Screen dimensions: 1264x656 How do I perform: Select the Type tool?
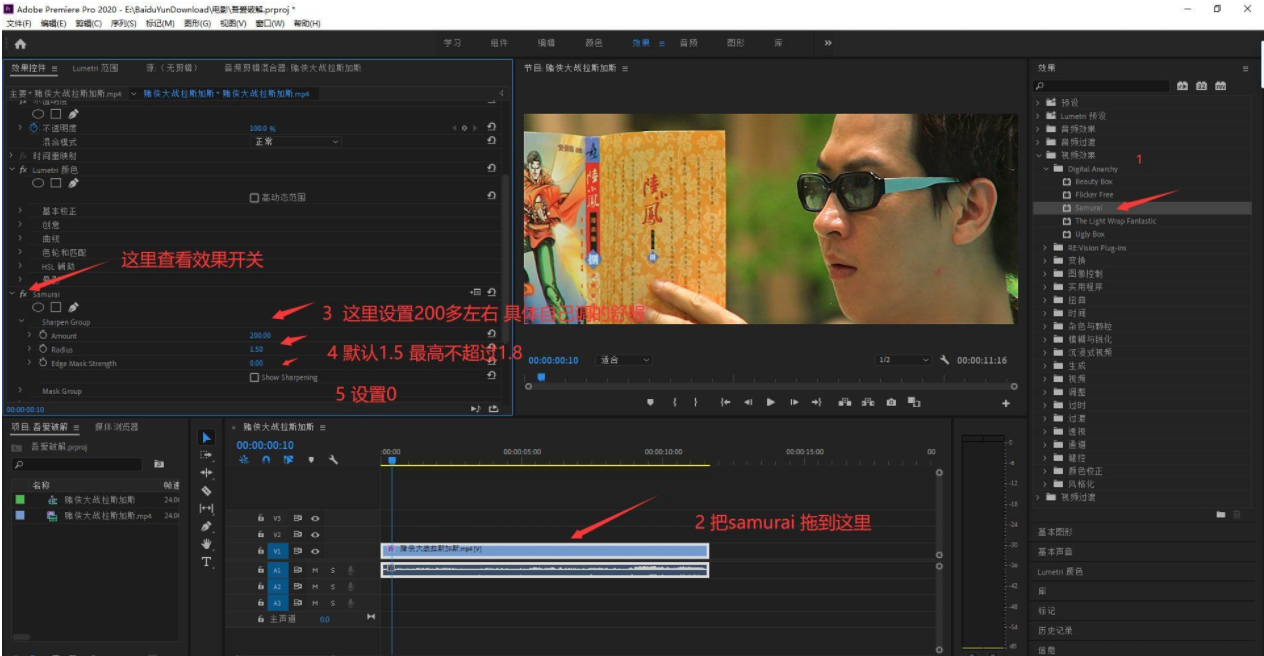click(x=207, y=562)
